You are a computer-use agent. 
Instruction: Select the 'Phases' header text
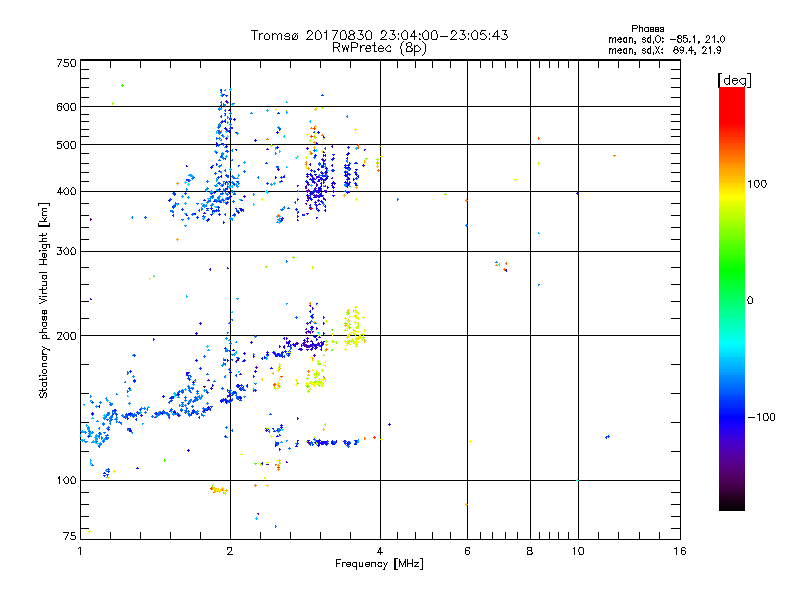click(x=647, y=29)
